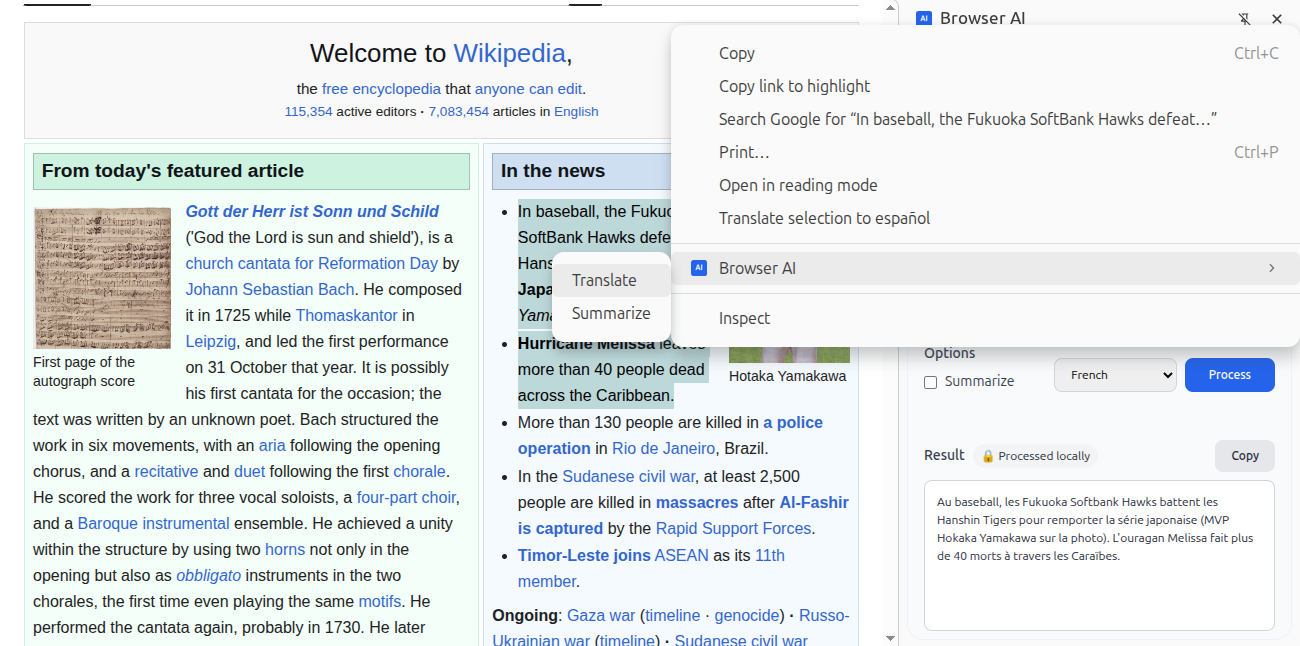The width and height of the screenshot is (1300, 646).
Task: Open the Sudanese civil war news link
Action: [628, 476]
